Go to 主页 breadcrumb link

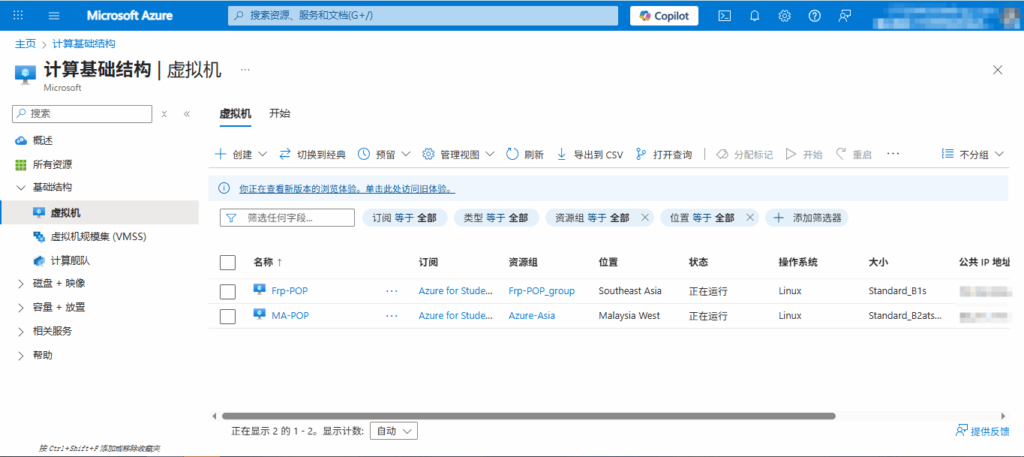25,44
